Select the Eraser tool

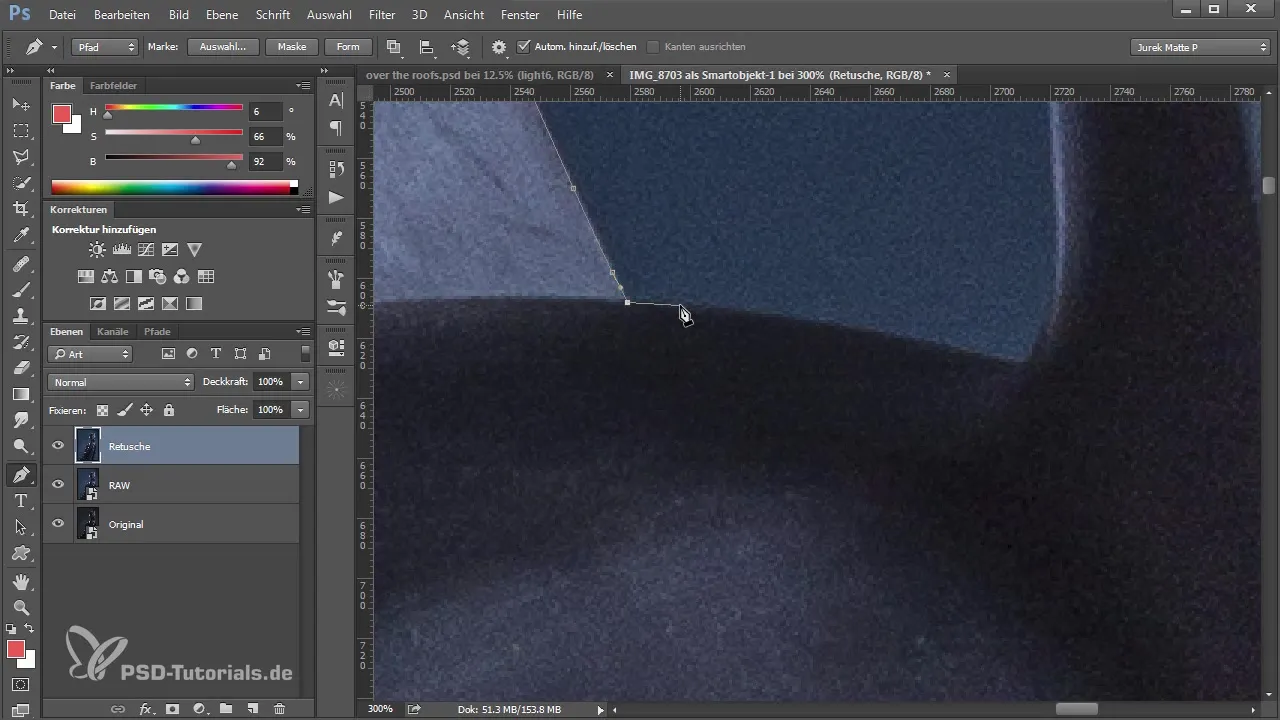pos(20,368)
